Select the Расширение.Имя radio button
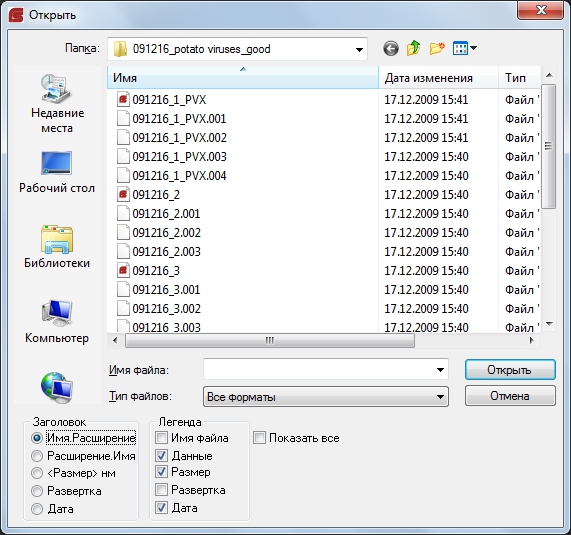This screenshot has height=535, width=571. (x=37, y=456)
